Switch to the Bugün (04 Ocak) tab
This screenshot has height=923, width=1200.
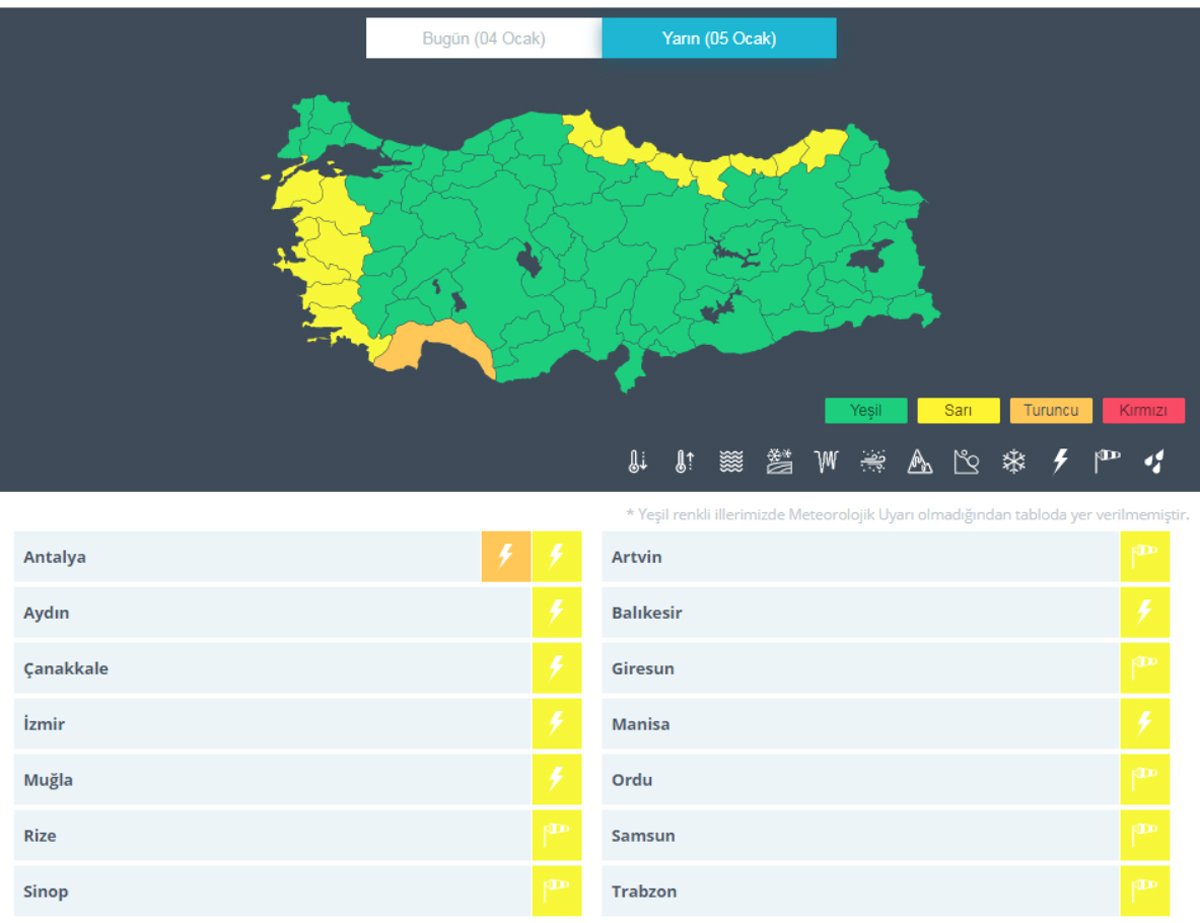click(484, 39)
